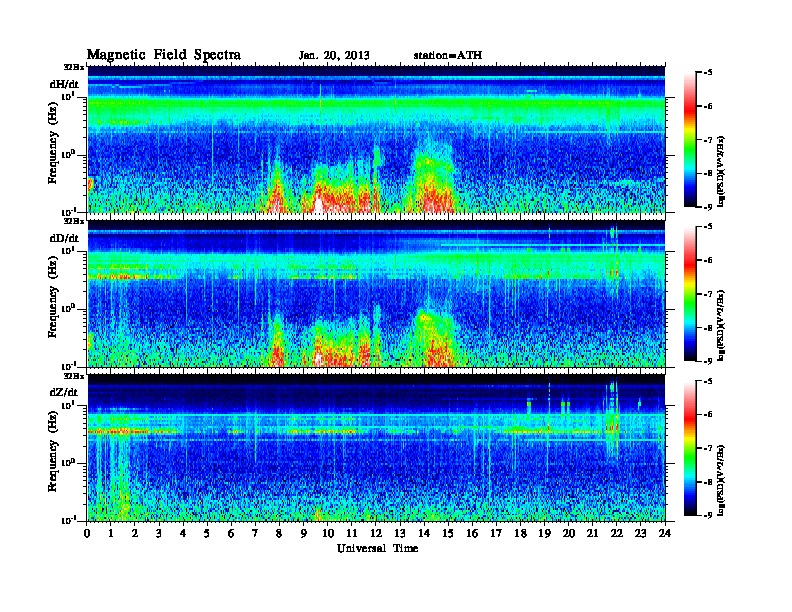Screen dimensions: 792x612
Task: Click the hour 6 tick label
Action: click(x=231, y=534)
